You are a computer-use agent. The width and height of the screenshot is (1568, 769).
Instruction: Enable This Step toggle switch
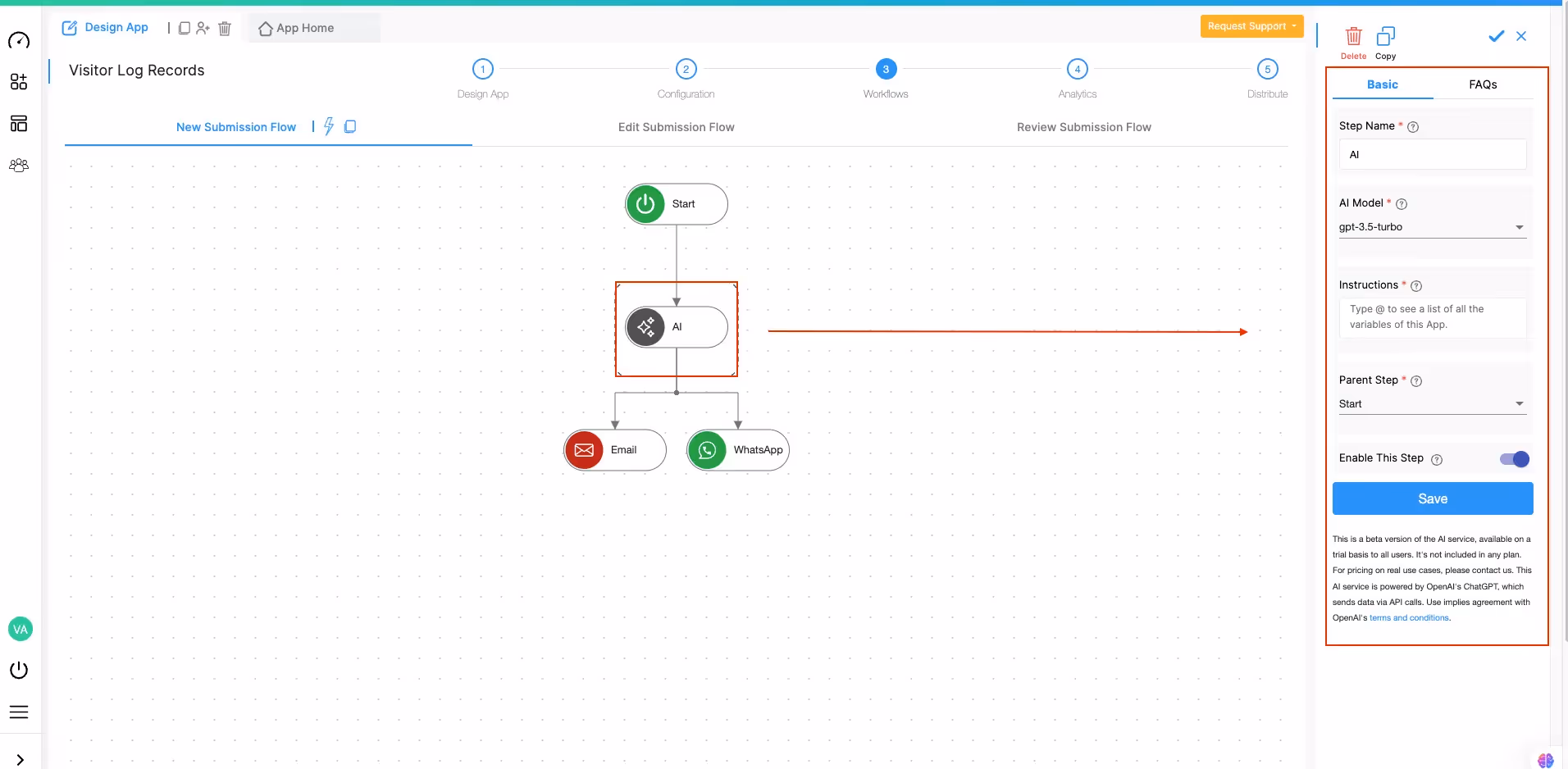coord(1515,459)
